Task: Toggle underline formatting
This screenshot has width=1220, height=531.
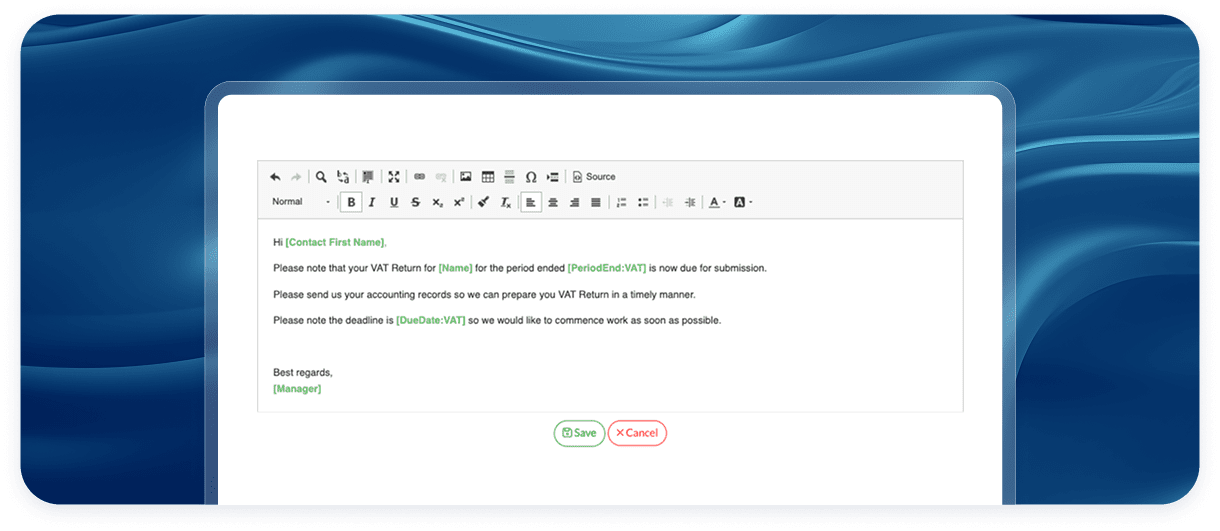Action: coord(394,202)
